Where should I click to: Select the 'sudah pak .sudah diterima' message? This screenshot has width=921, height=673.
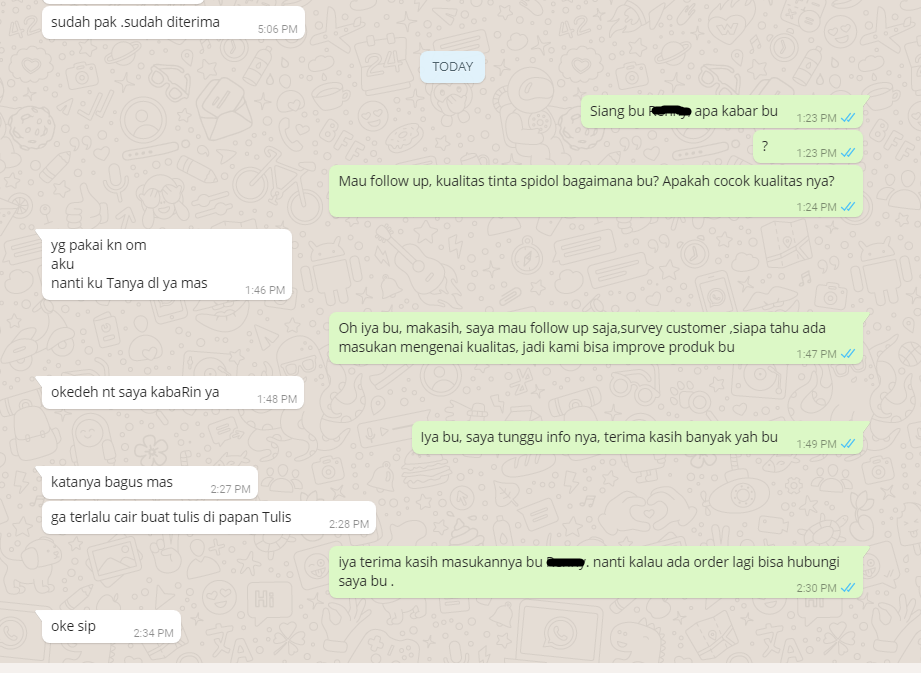[173, 23]
